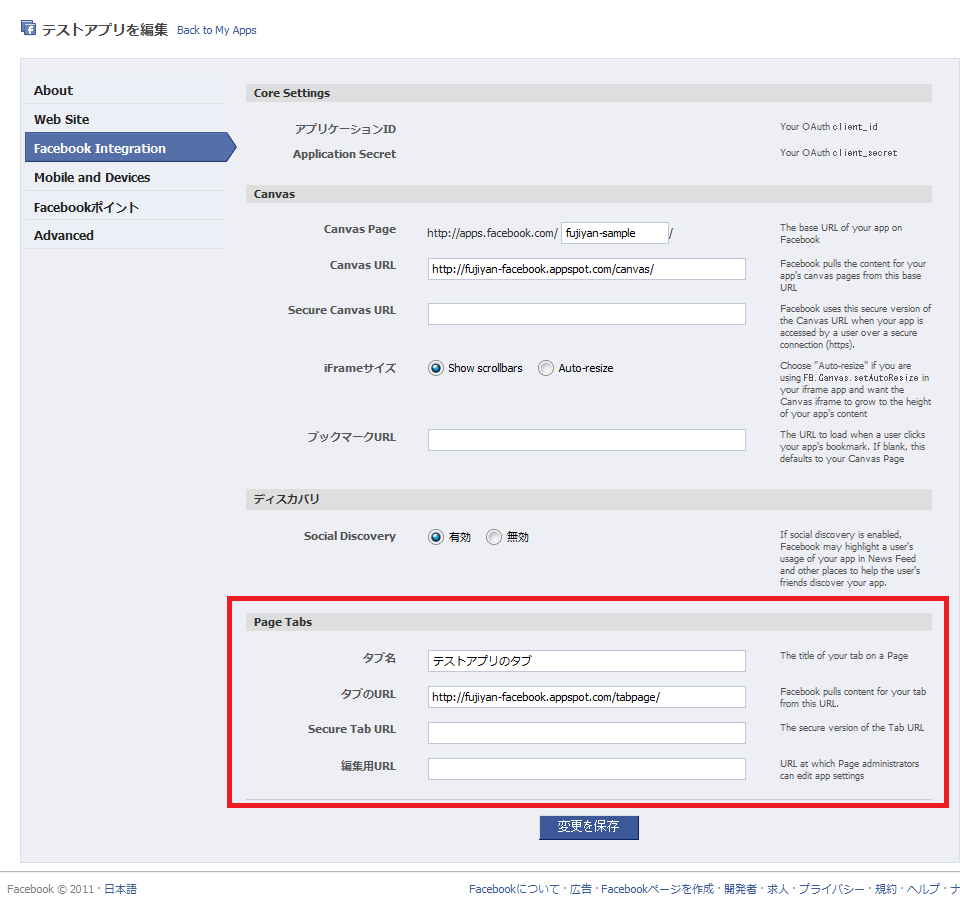This screenshot has height=900, width=960.
Task: Select the Facebook Integration sidebar tab
Action: pos(130,148)
